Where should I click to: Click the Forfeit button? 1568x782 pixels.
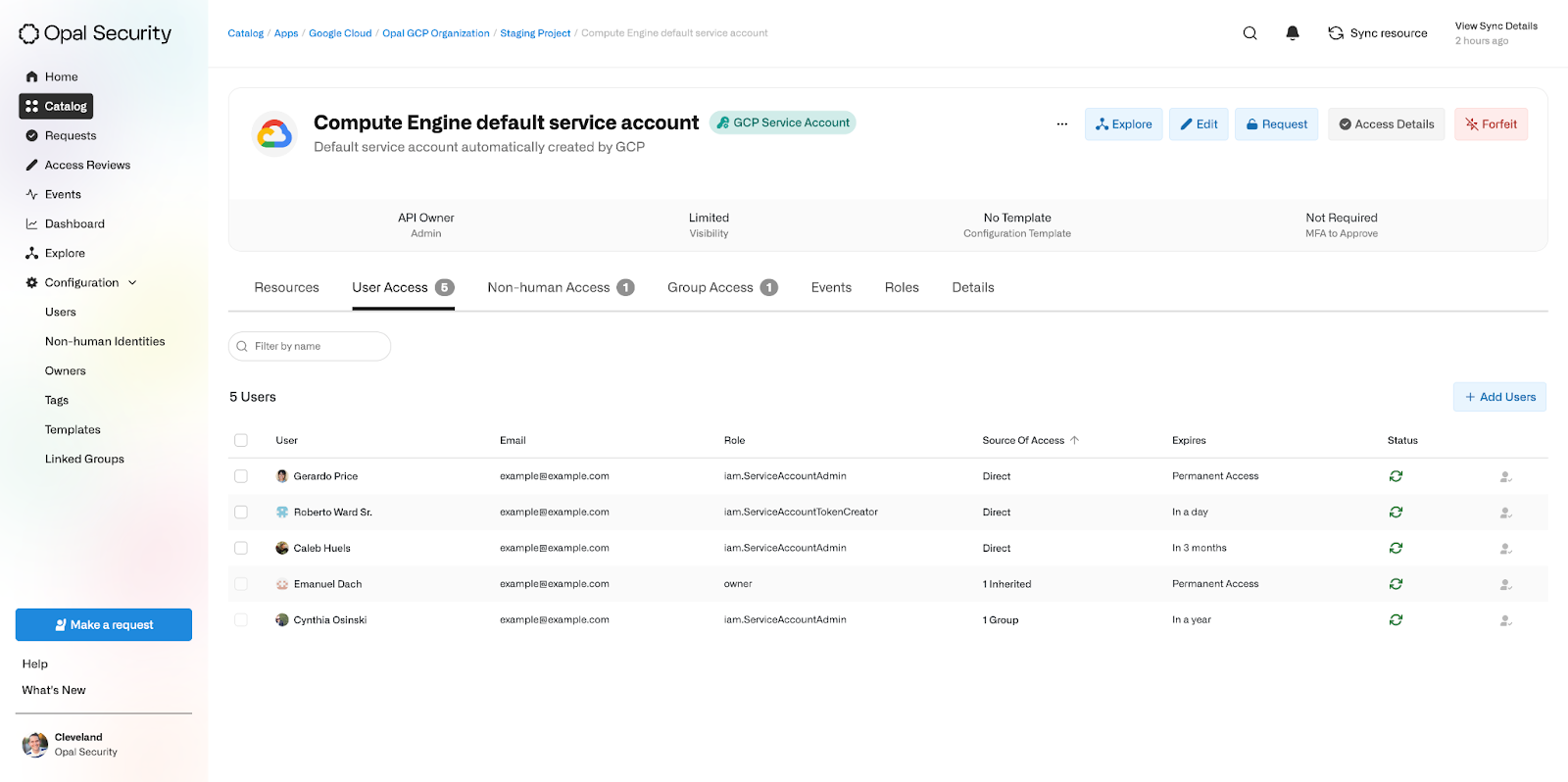(1491, 124)
